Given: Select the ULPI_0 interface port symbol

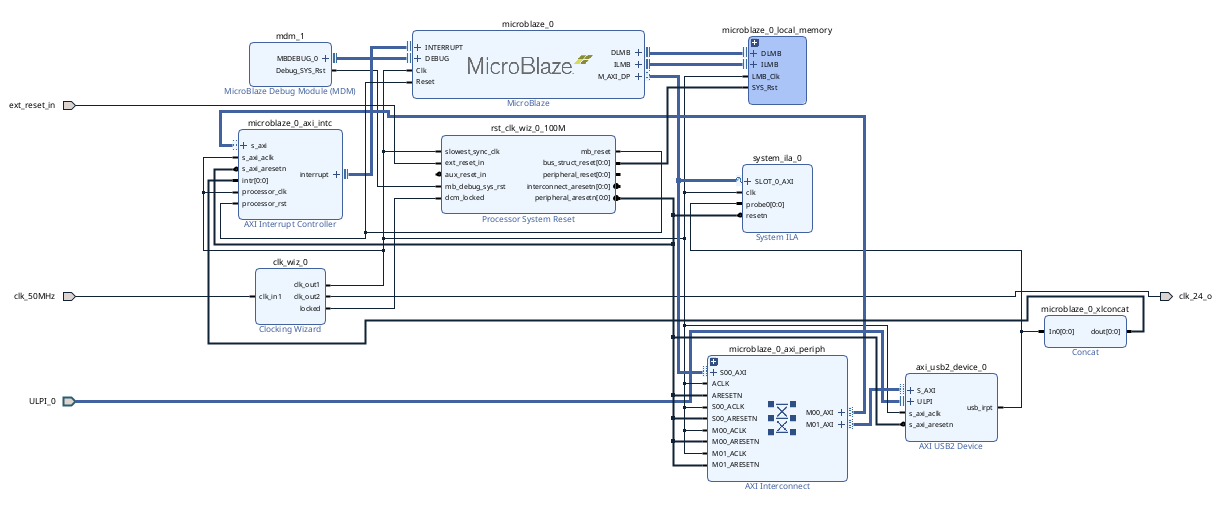Looking at the screenshot, I should click(69, 402).
